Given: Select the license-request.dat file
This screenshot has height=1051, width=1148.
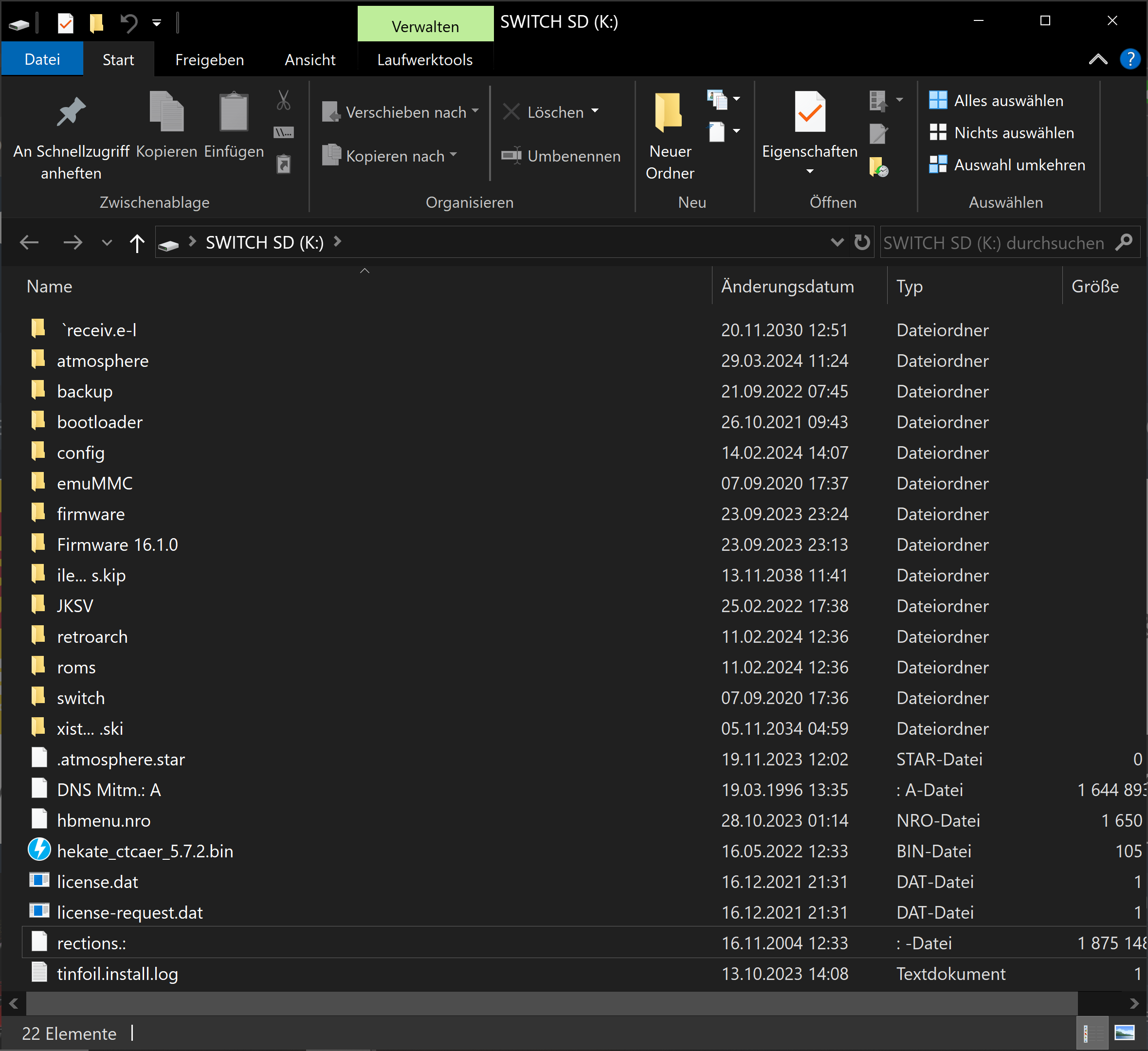Looking at the screenshot, I should [130, 912].
